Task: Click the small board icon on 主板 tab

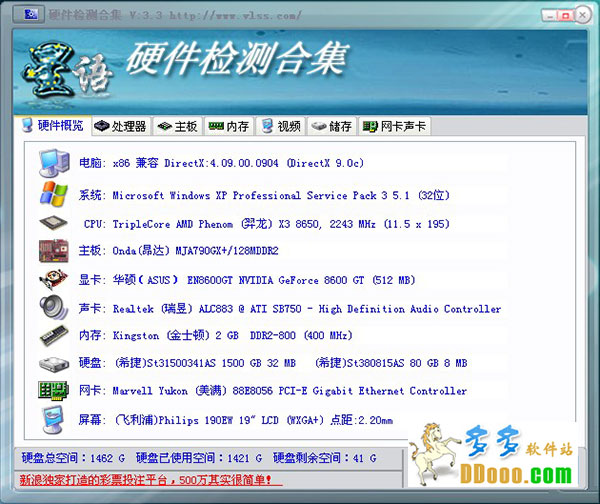Action: tap(165, 126)
